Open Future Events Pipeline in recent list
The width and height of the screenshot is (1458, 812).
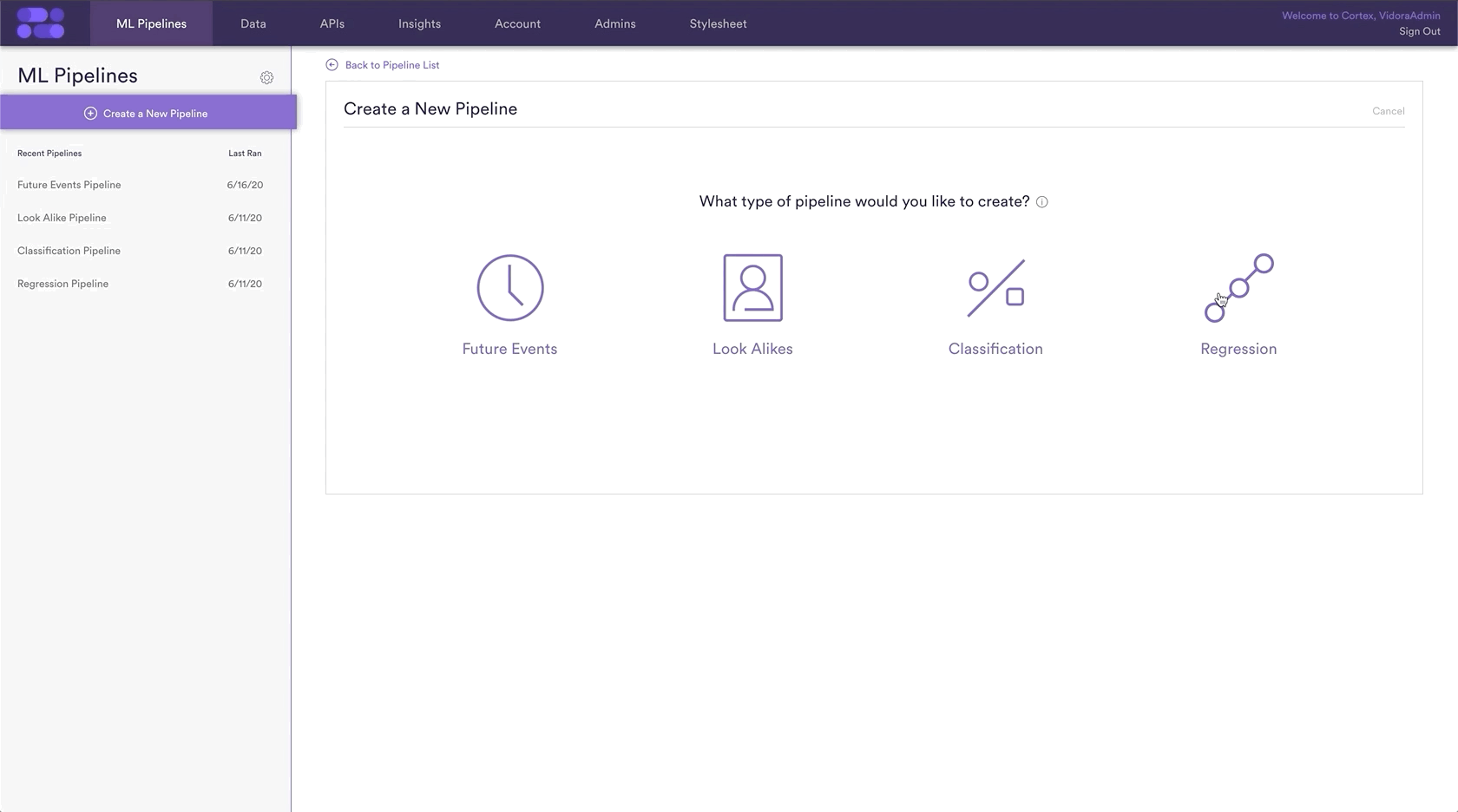tap(69, 185)
